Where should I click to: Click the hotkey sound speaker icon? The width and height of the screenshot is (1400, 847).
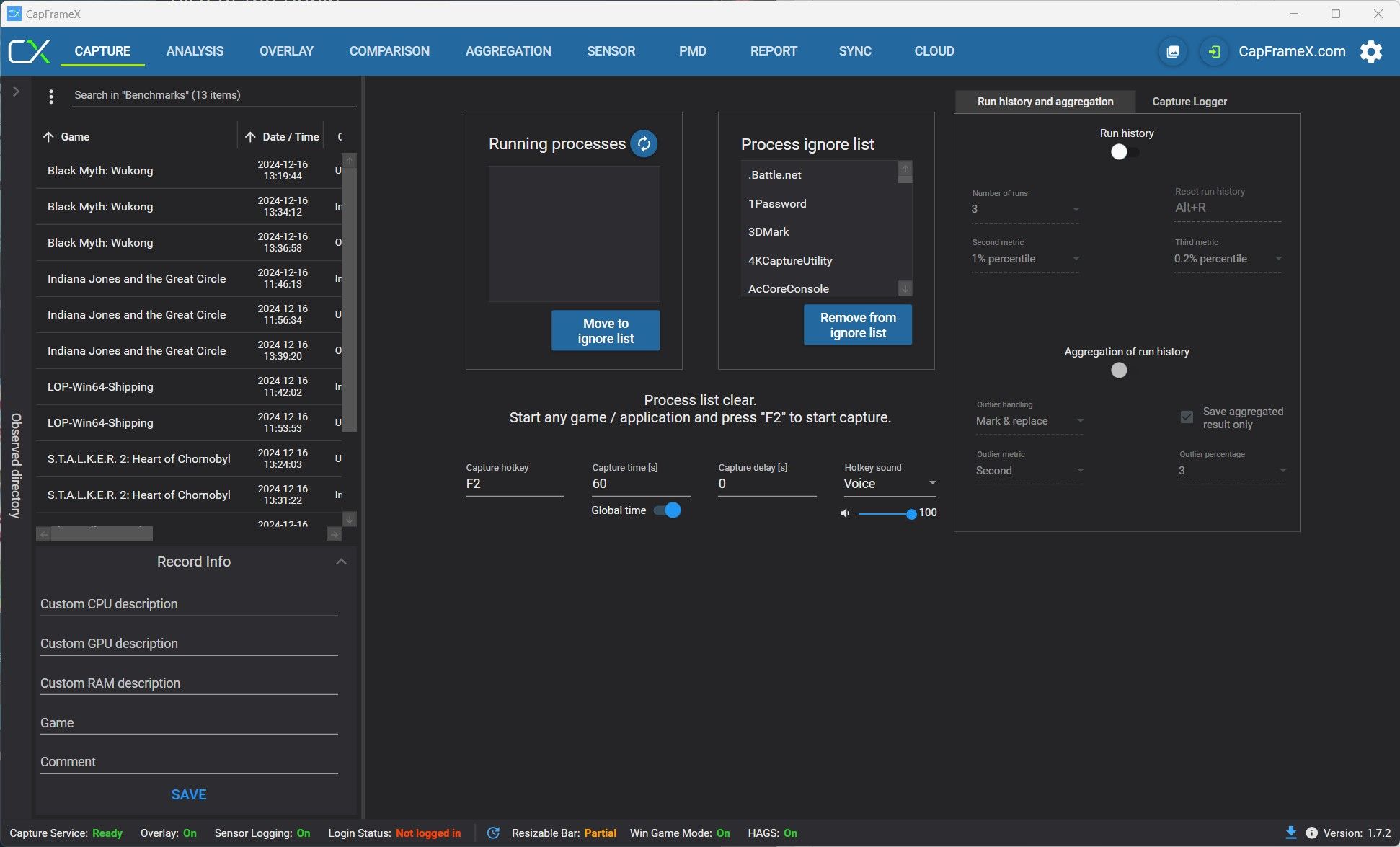pos(845,513)
